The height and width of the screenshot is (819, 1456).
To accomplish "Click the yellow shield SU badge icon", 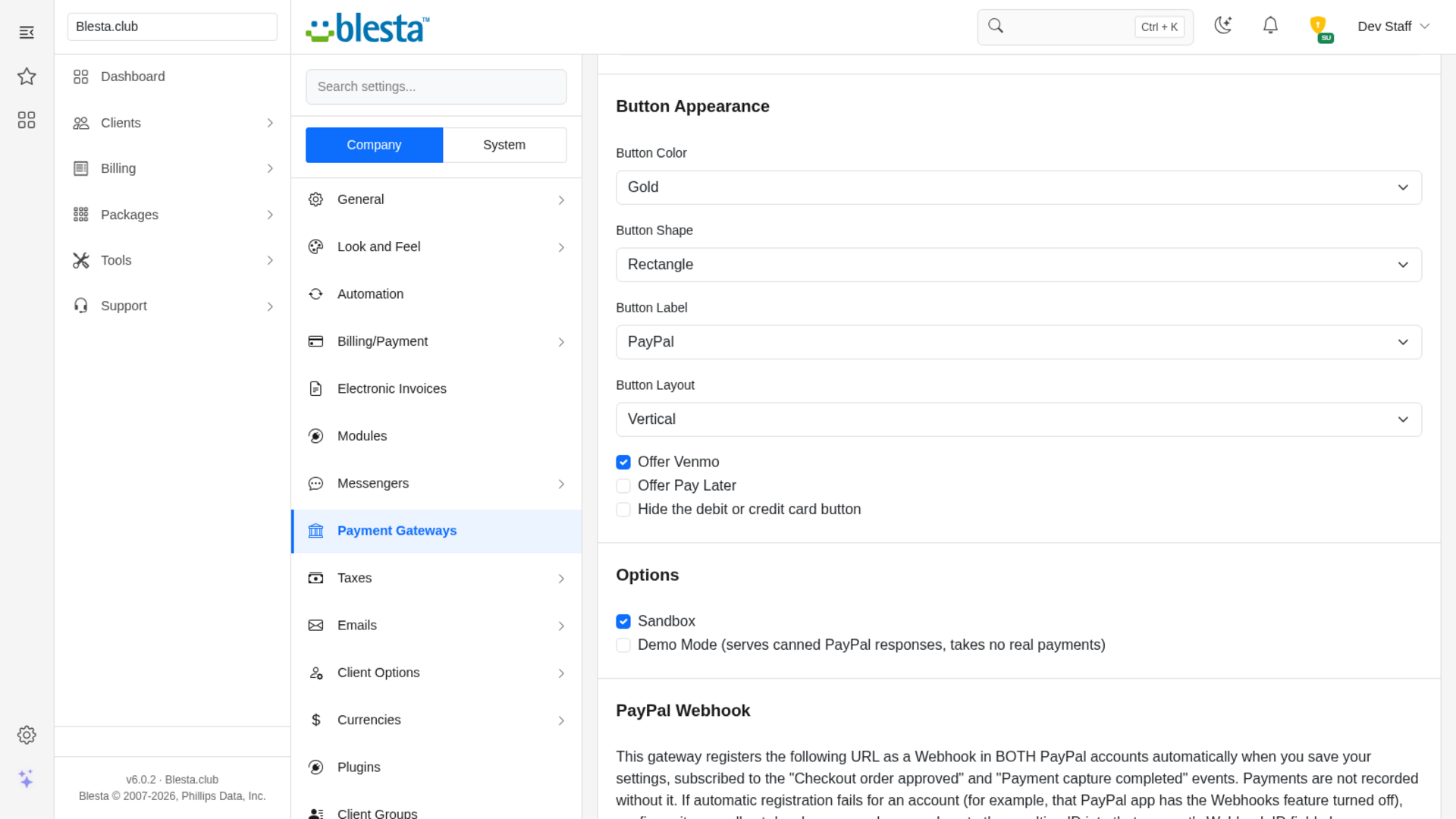I will pyautogui.click(x=1319, y=29).
